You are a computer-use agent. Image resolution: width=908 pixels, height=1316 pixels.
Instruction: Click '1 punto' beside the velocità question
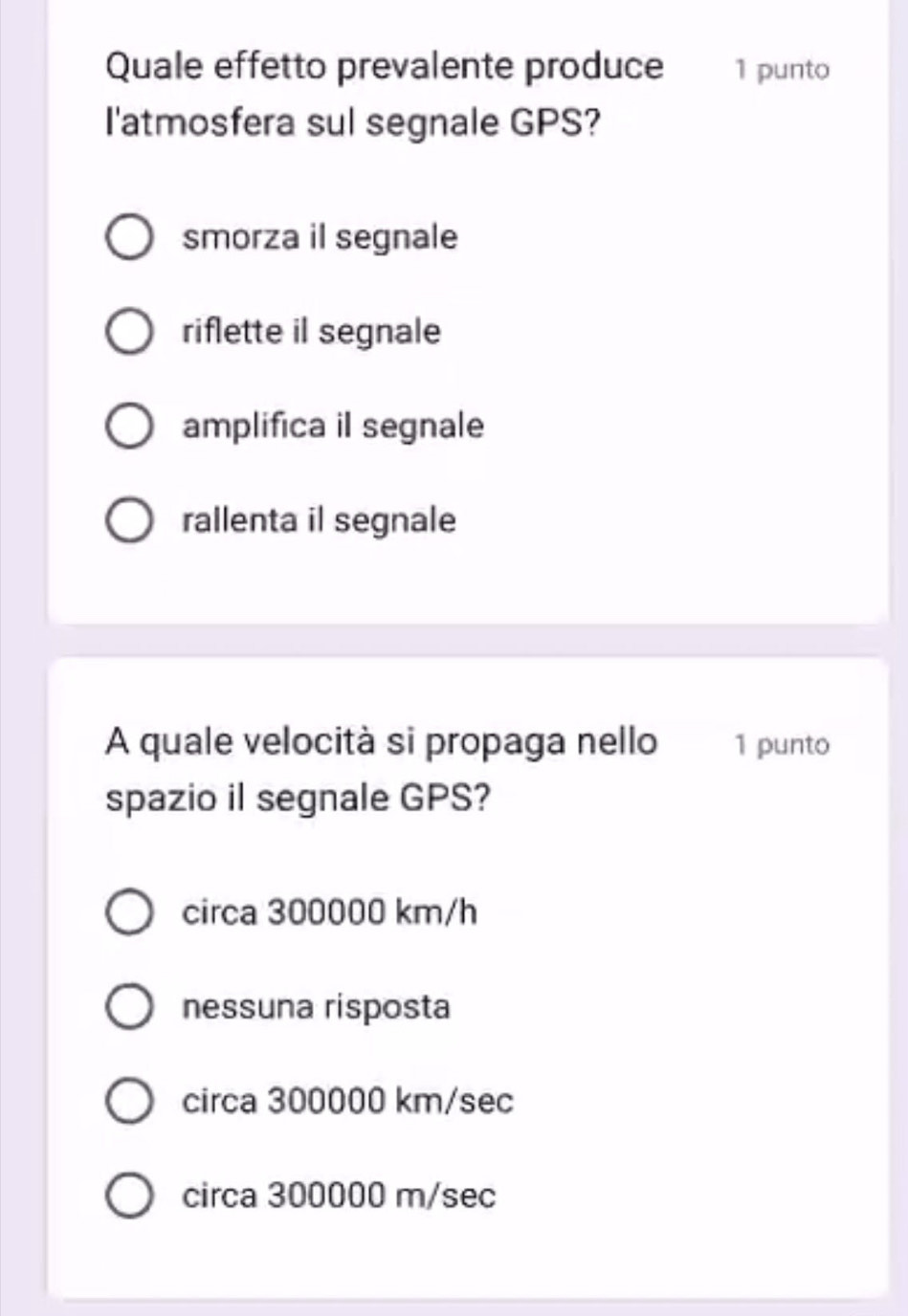[782, 745]
